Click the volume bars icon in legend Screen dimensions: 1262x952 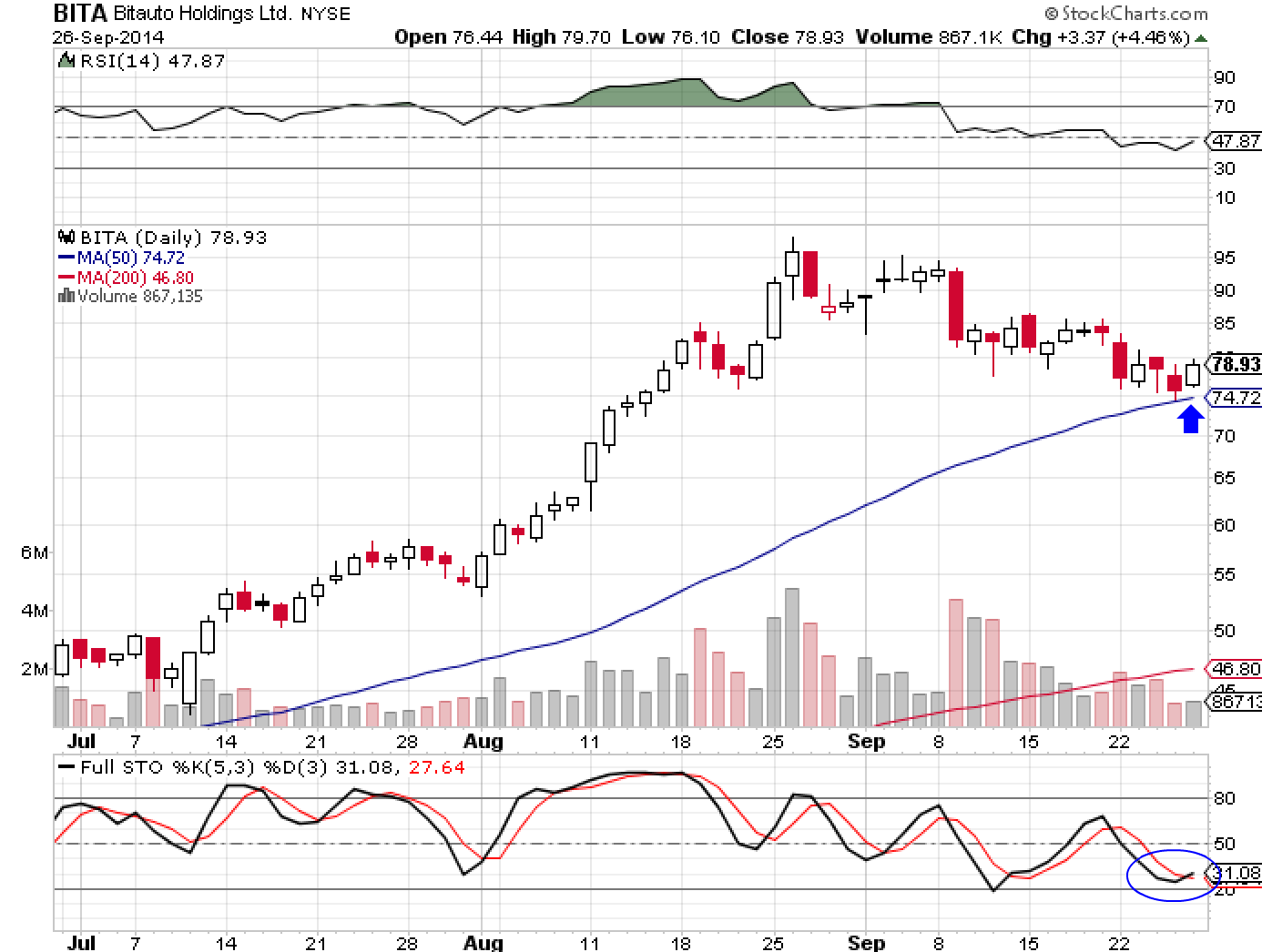[66, 296]
